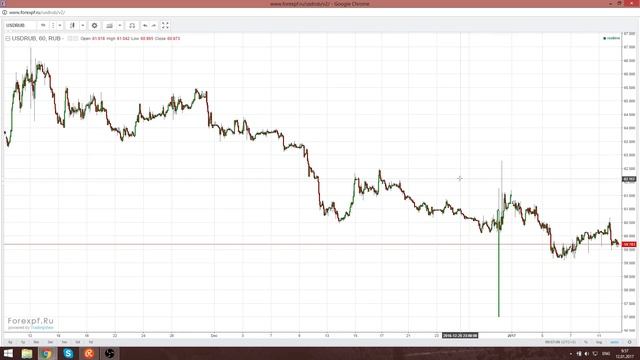Click the Dec label on time axis
The width and height of the screenshot is (640, 360).
tap(214, 336)
